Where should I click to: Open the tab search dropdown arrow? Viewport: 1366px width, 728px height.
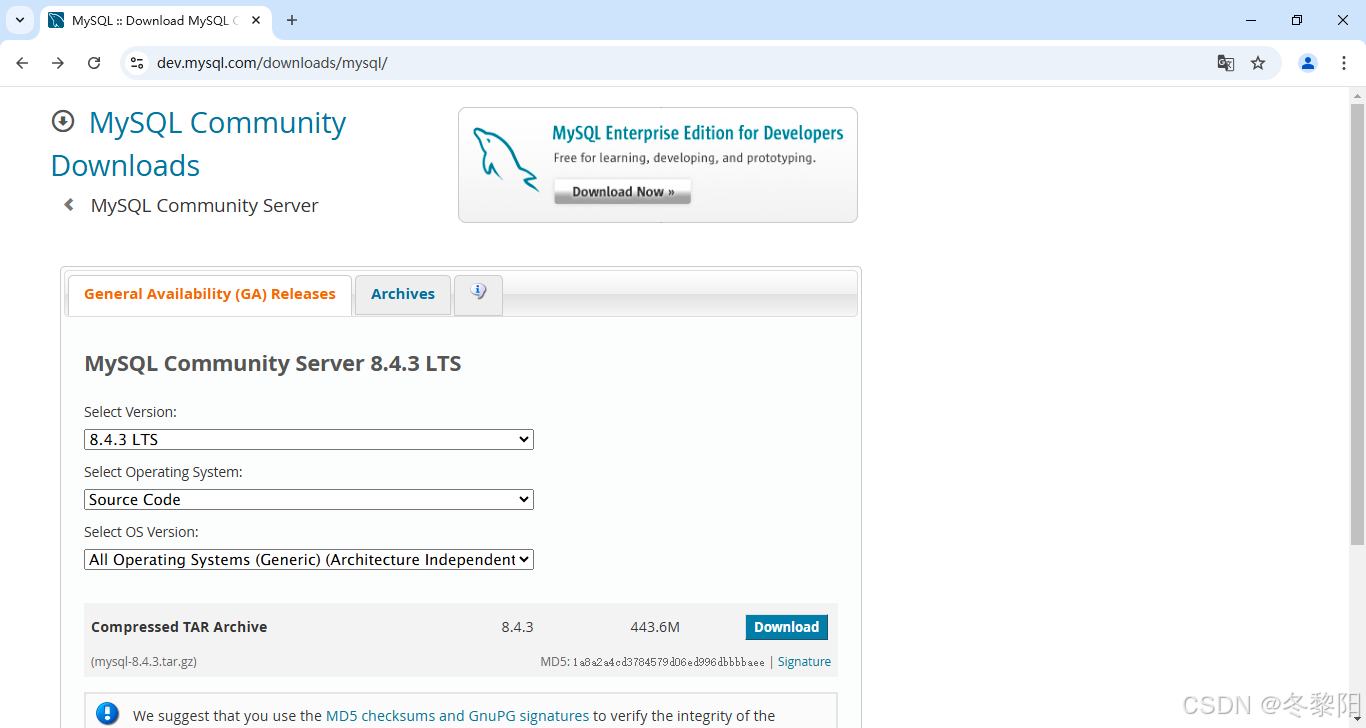pyautogui.click(x=19, y=20)
